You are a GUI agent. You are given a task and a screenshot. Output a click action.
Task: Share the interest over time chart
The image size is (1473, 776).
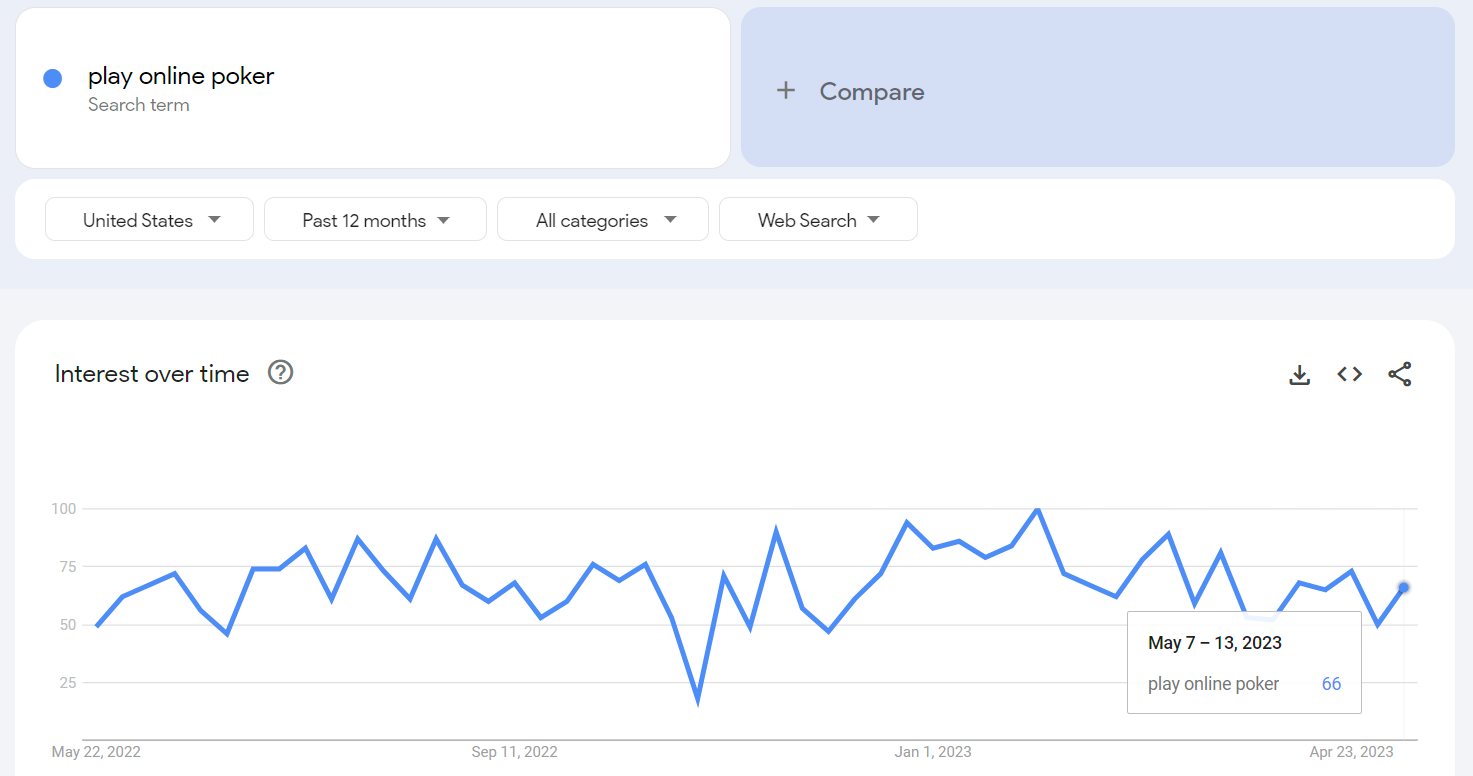click(x=1400, y=375)
